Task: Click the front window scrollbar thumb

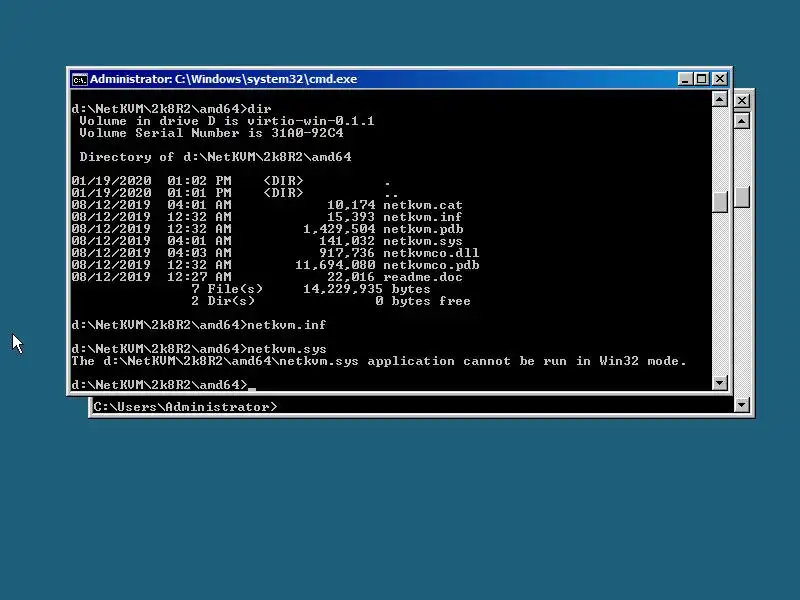Action: tap(719, 202)
